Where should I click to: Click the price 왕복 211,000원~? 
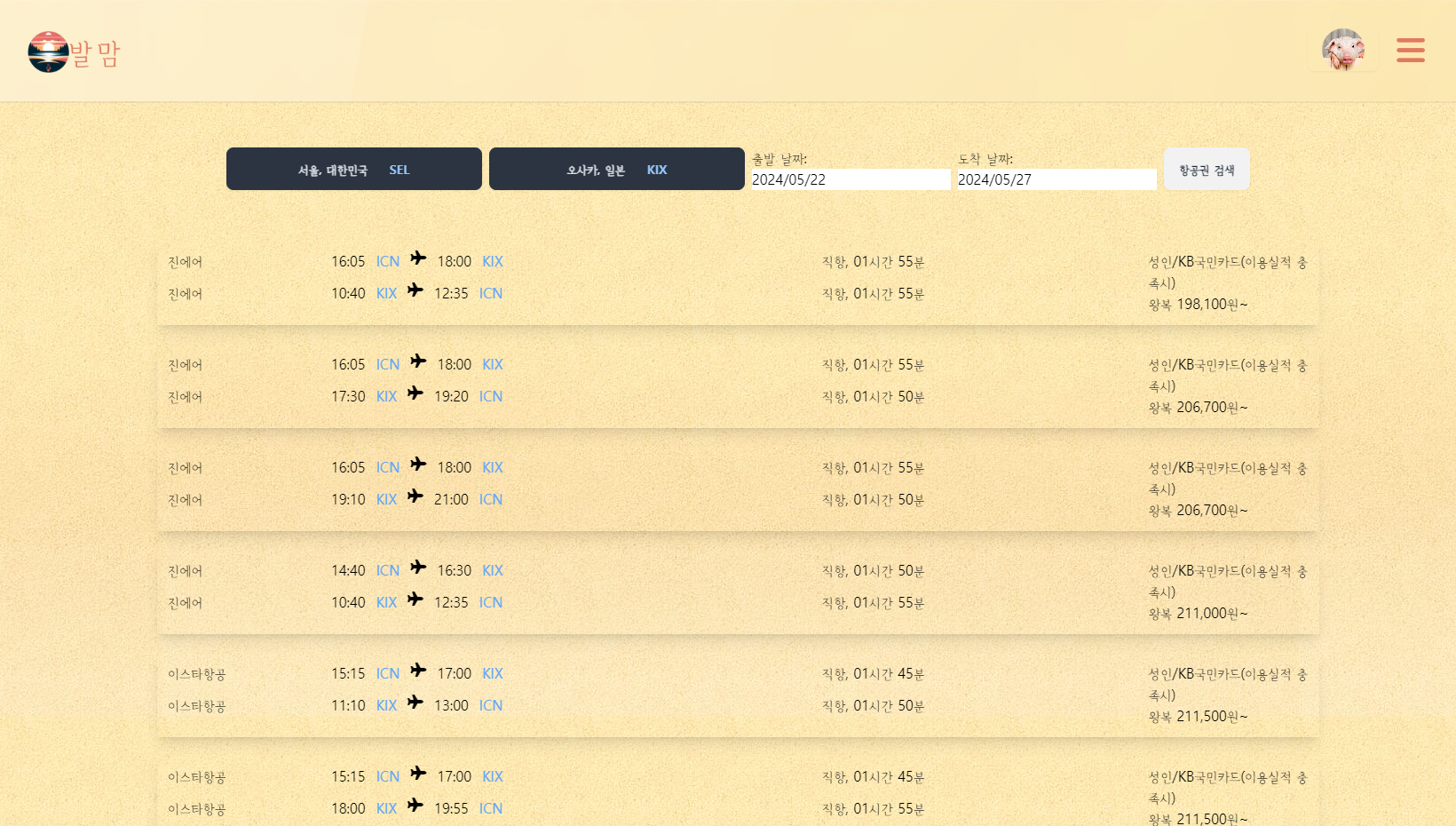point(1198,614)
